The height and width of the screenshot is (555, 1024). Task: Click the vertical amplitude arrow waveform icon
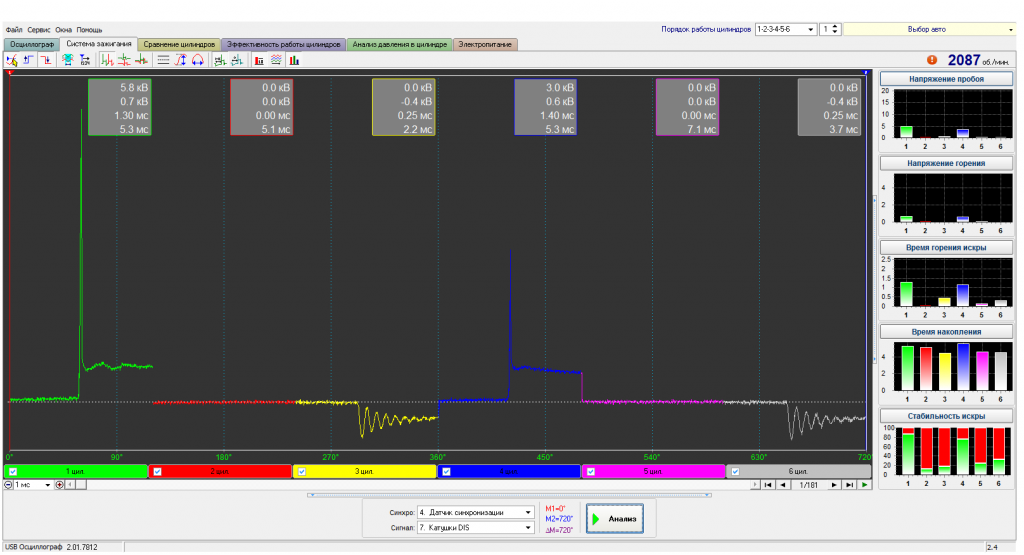coord(180,60)
